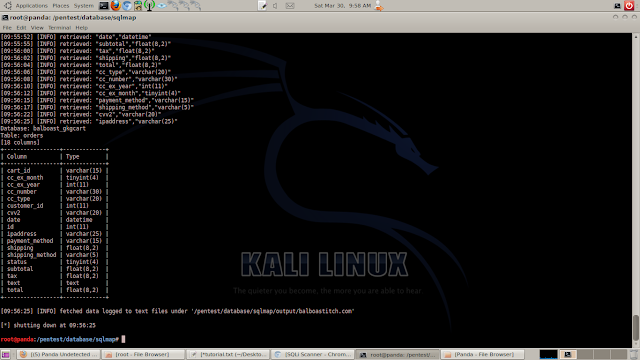Click the 'shutting down at 09:56:25' line
Viewport: 640px width, 360px height.
tap(48, 325)
